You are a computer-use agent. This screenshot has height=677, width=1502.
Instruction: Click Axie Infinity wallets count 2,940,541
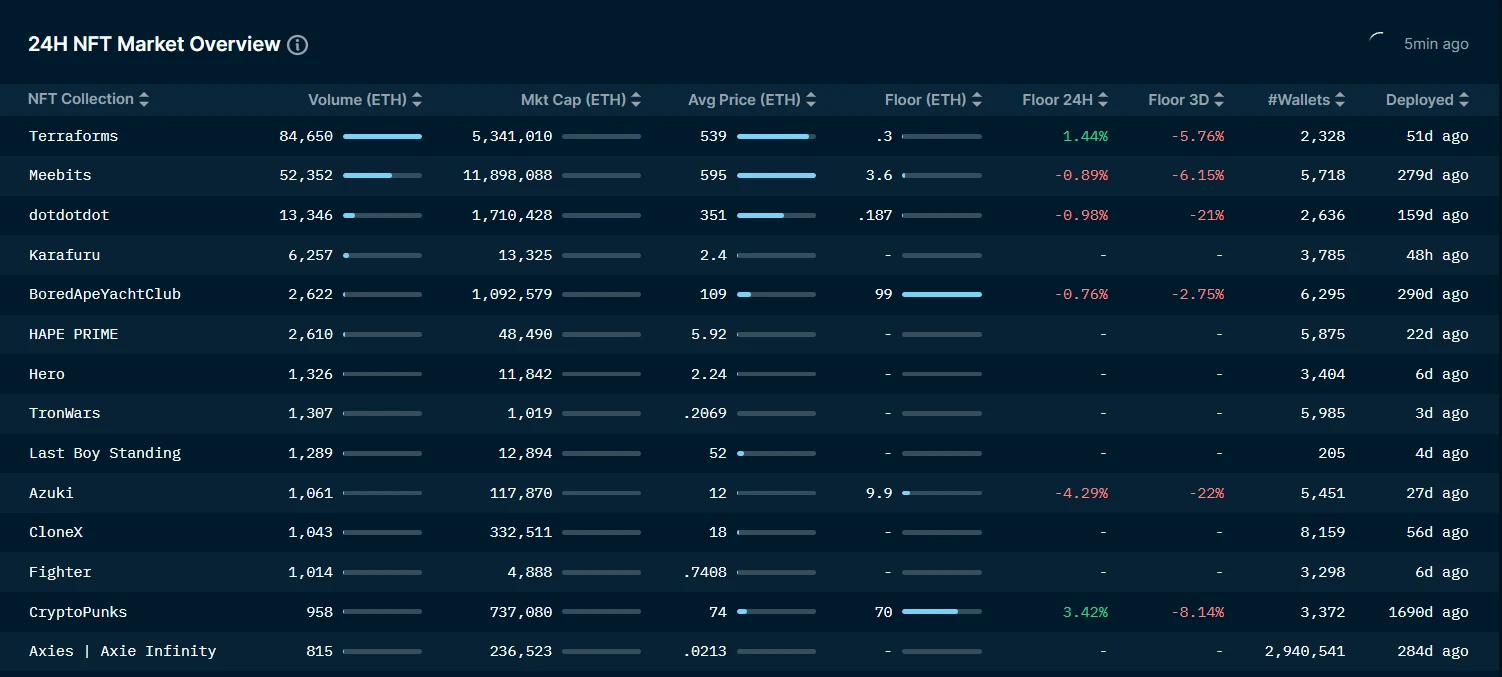[x=1305, y=651]
